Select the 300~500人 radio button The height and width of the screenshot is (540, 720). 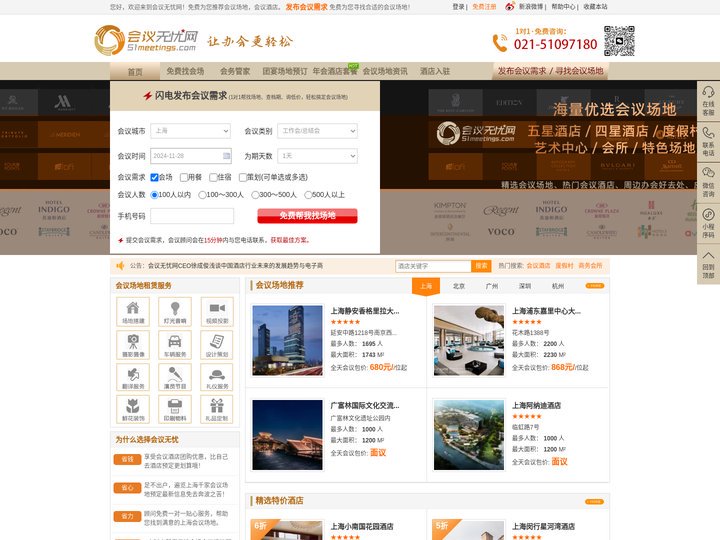255,195
